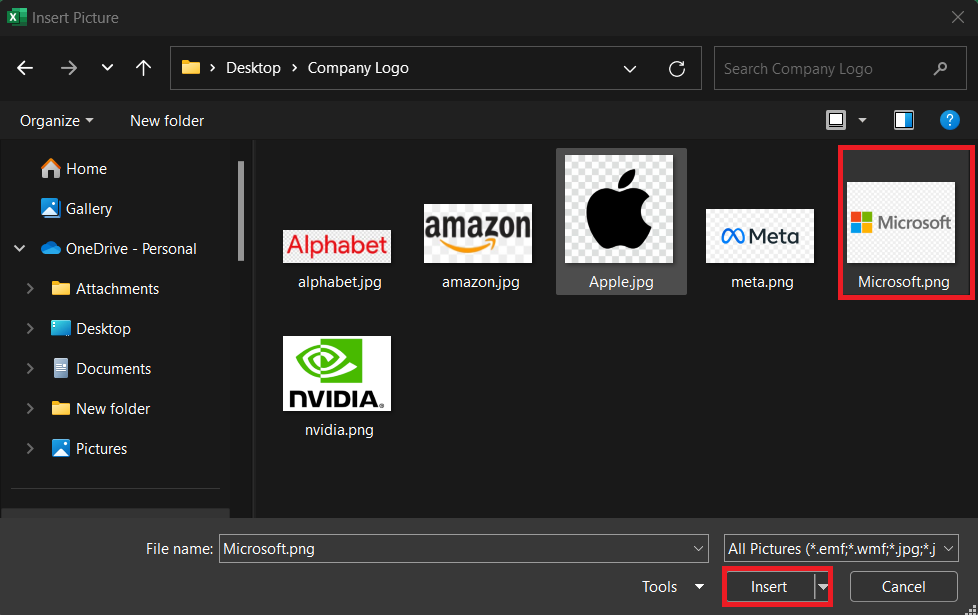Click the Cancel button
The image size is (978, 615).
pyautogui.click(x=903, y=586)
